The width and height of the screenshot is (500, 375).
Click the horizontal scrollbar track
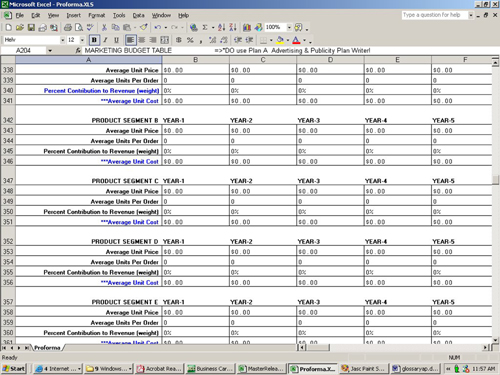coord(406,348)
